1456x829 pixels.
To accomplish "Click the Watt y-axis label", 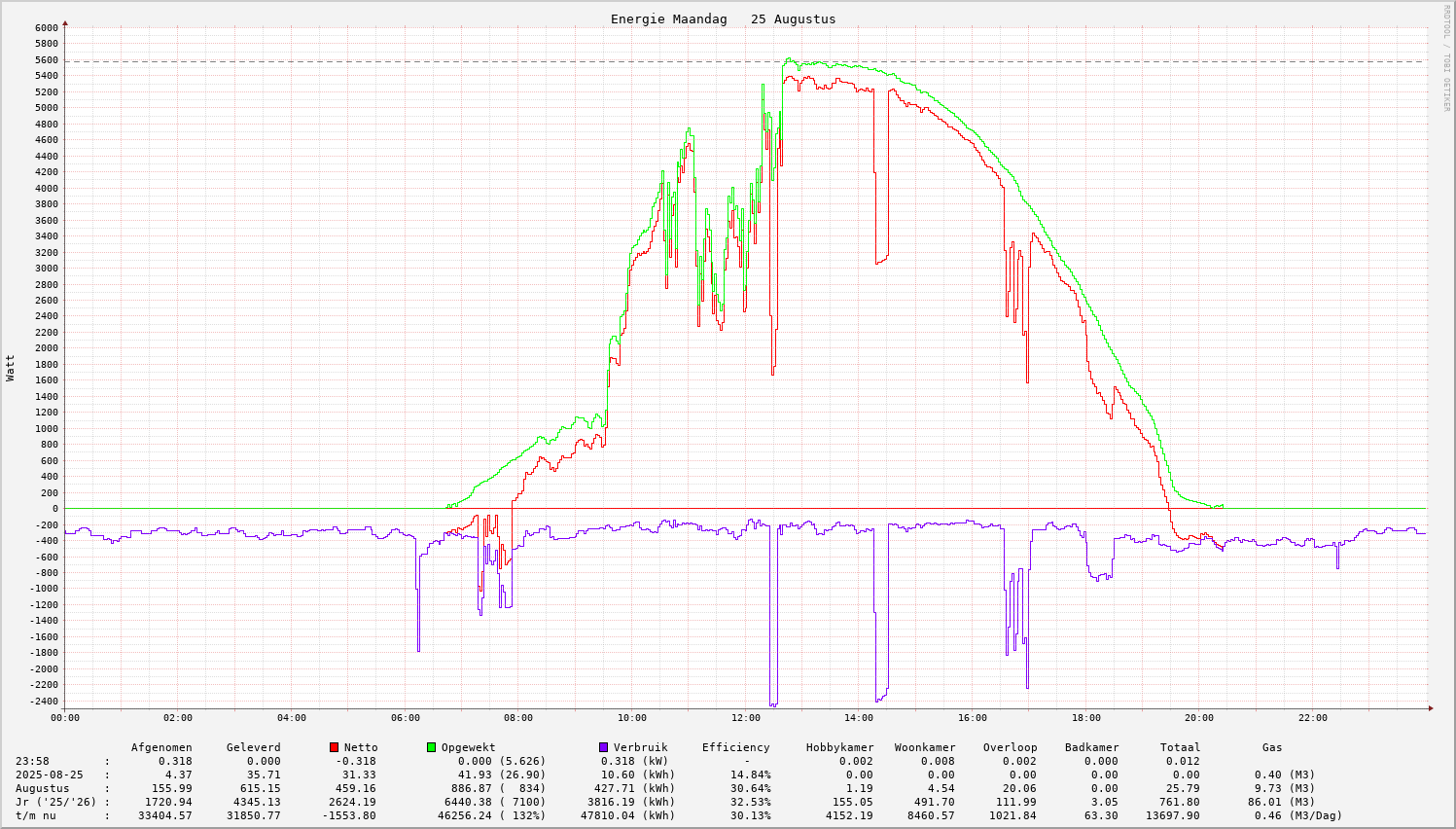I will (11, 368).
